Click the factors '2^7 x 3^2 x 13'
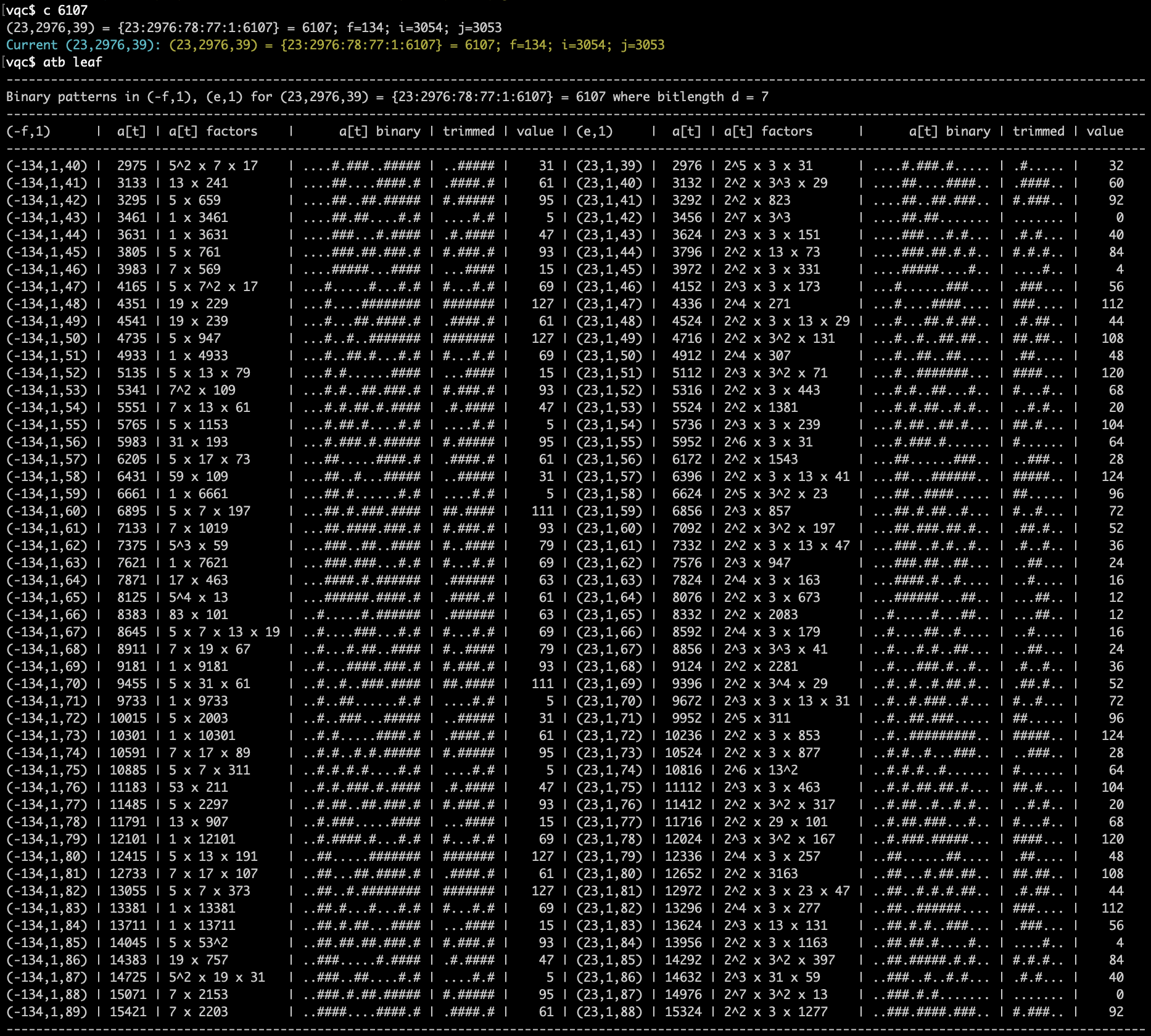Viewport: 1151px width, 1036px height. (776, 995)
